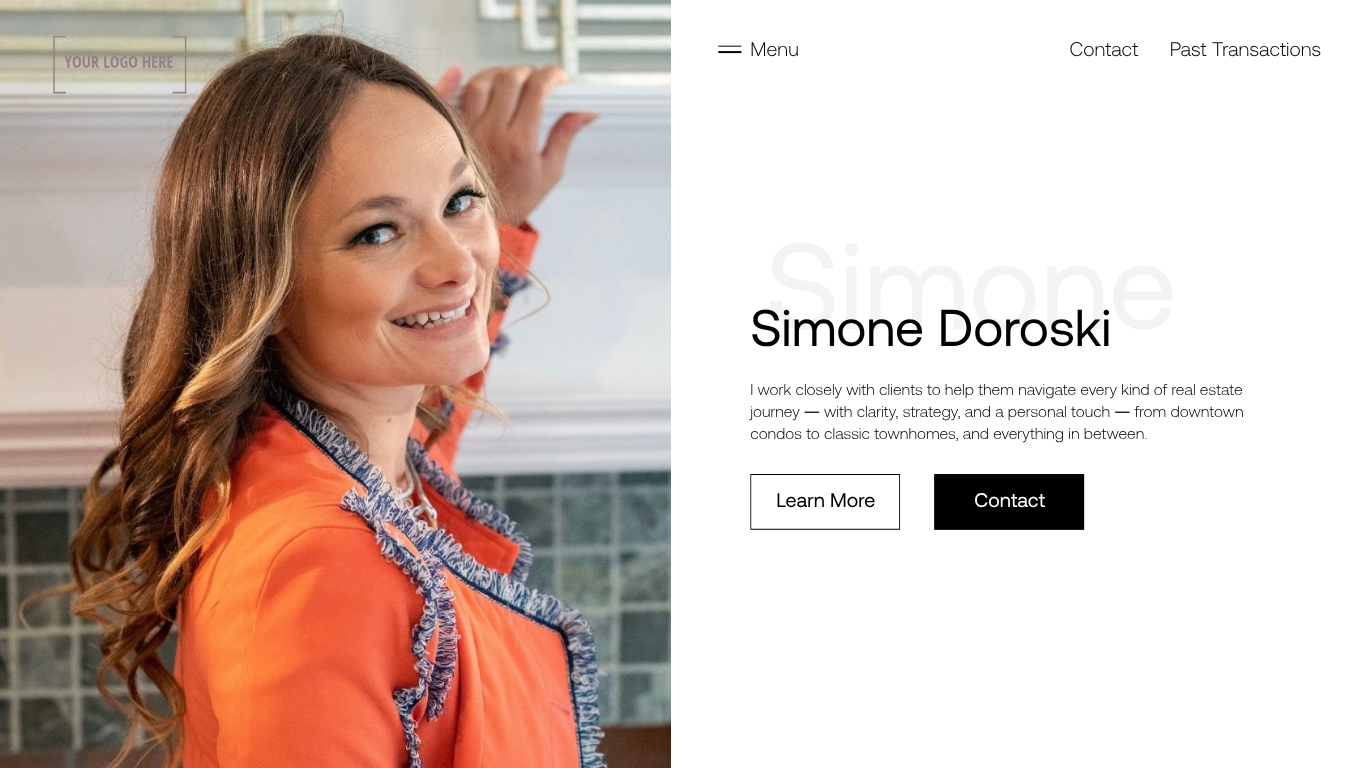Go to Contact in top navigation
This screenshot has width=1366, height=768.
coord(1103,50)
